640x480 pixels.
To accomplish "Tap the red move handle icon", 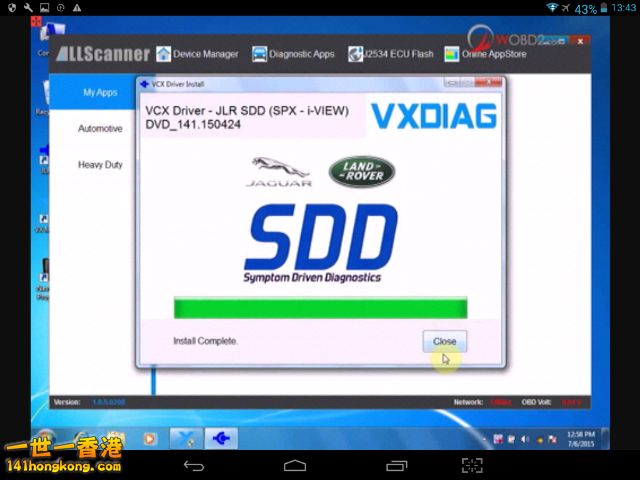I will pyautogui.click(x=36, y=21).
